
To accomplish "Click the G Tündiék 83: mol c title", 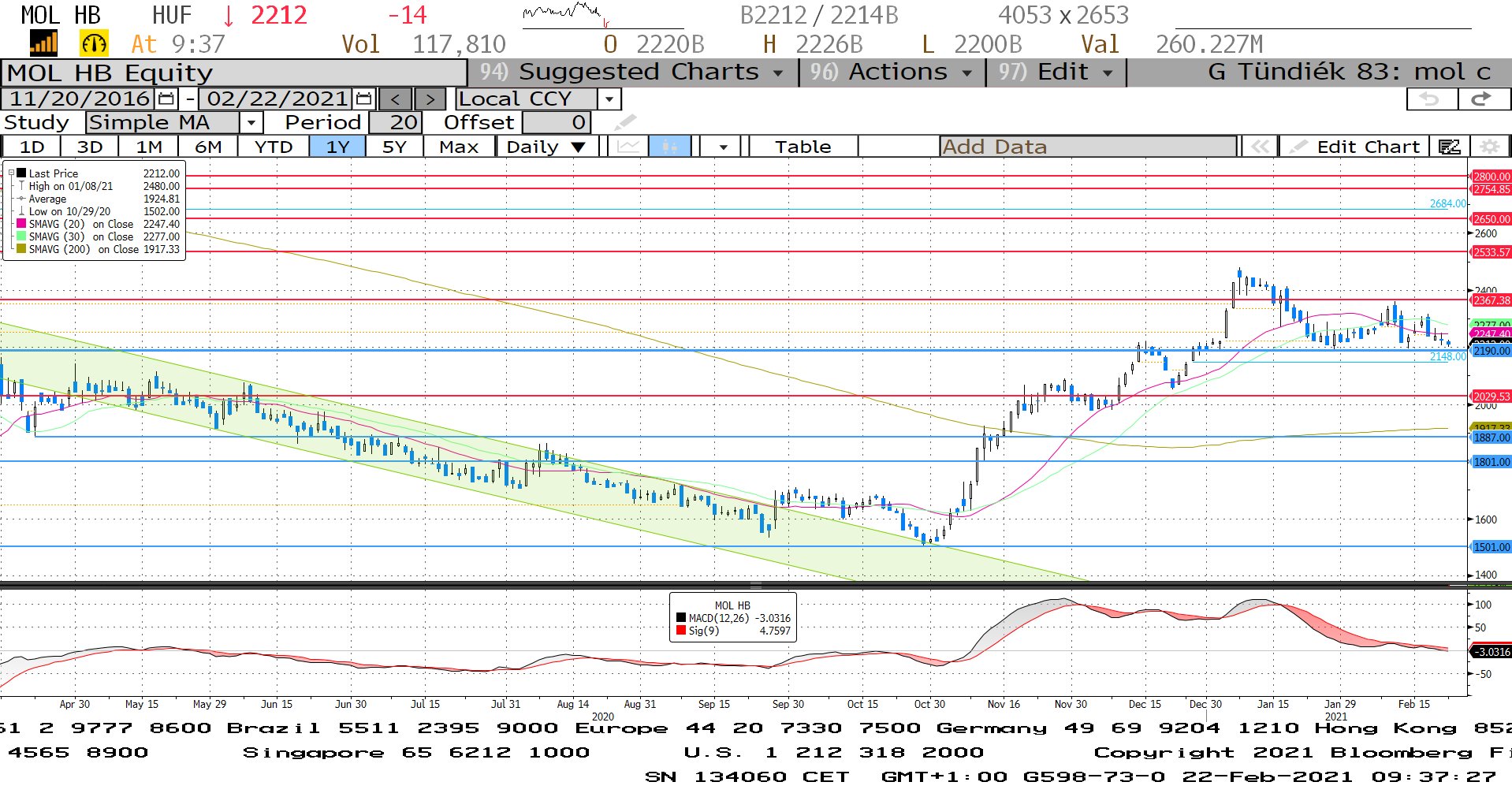I will click(x=1349, y=73).
